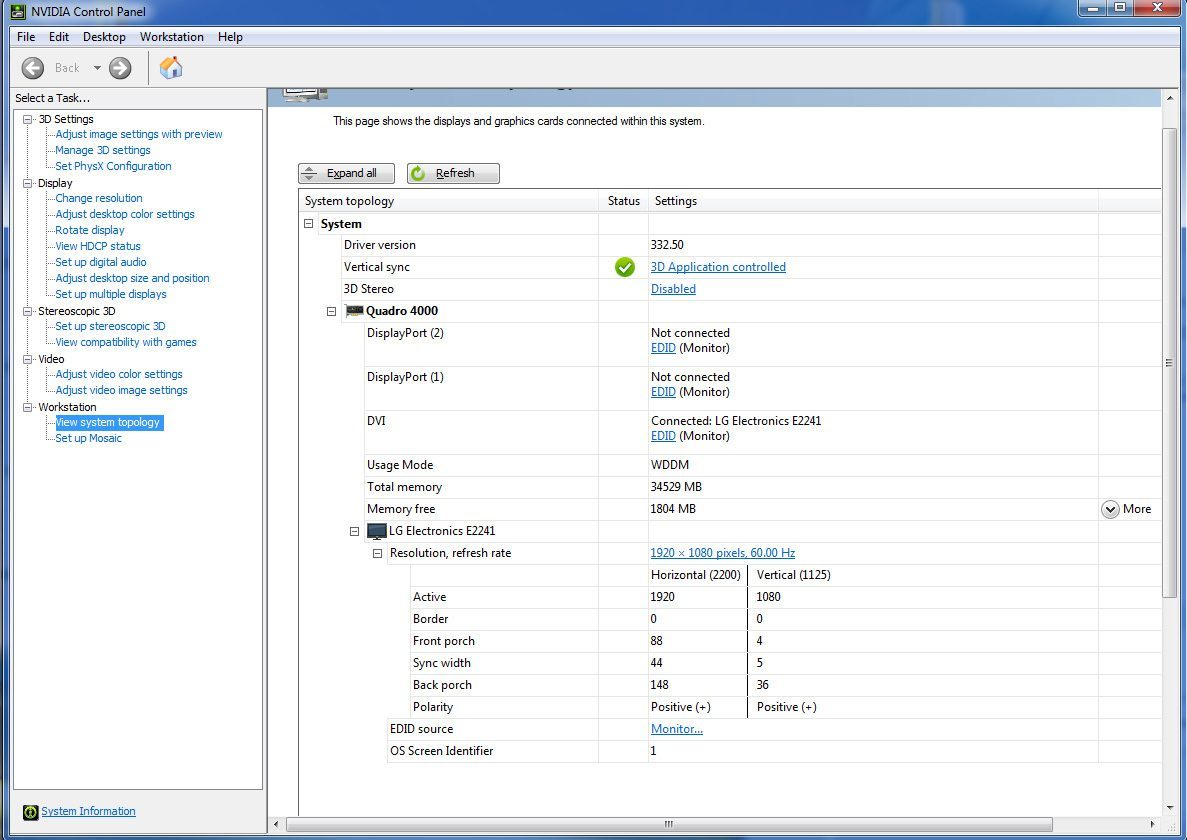Collapse the Display tree node

(x=28, y=183)
